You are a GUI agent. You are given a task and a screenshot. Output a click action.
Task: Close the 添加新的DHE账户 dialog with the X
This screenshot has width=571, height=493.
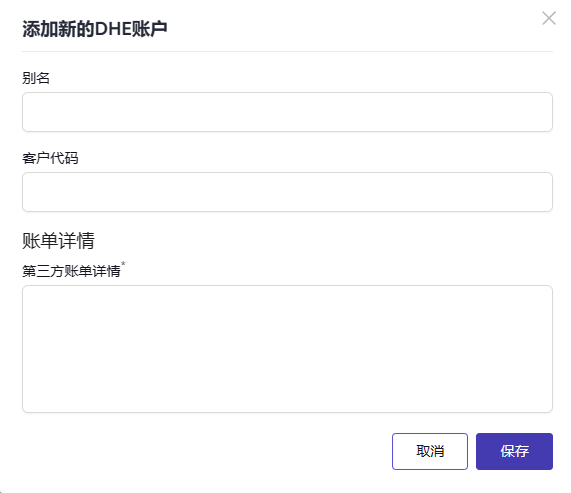549,18
